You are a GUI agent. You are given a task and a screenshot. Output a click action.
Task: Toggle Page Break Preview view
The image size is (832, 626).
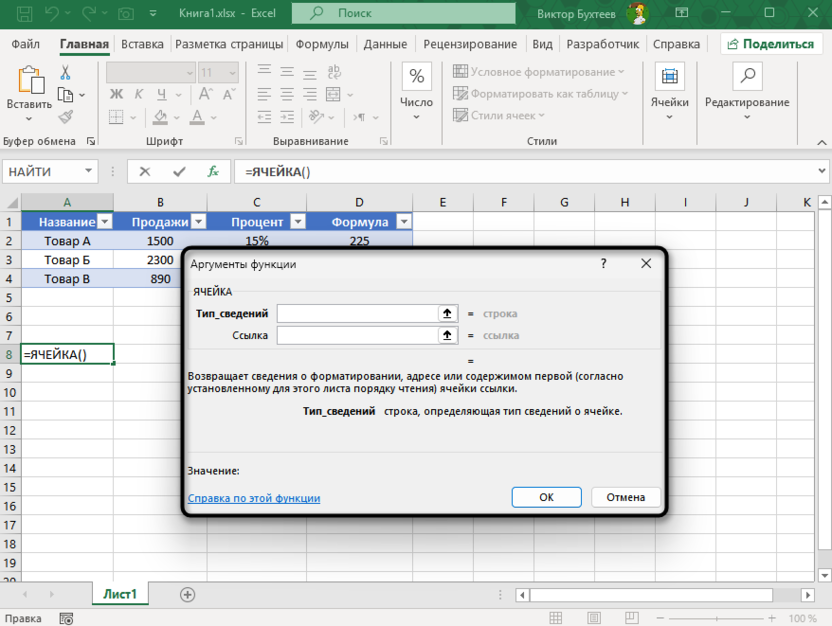632,618
